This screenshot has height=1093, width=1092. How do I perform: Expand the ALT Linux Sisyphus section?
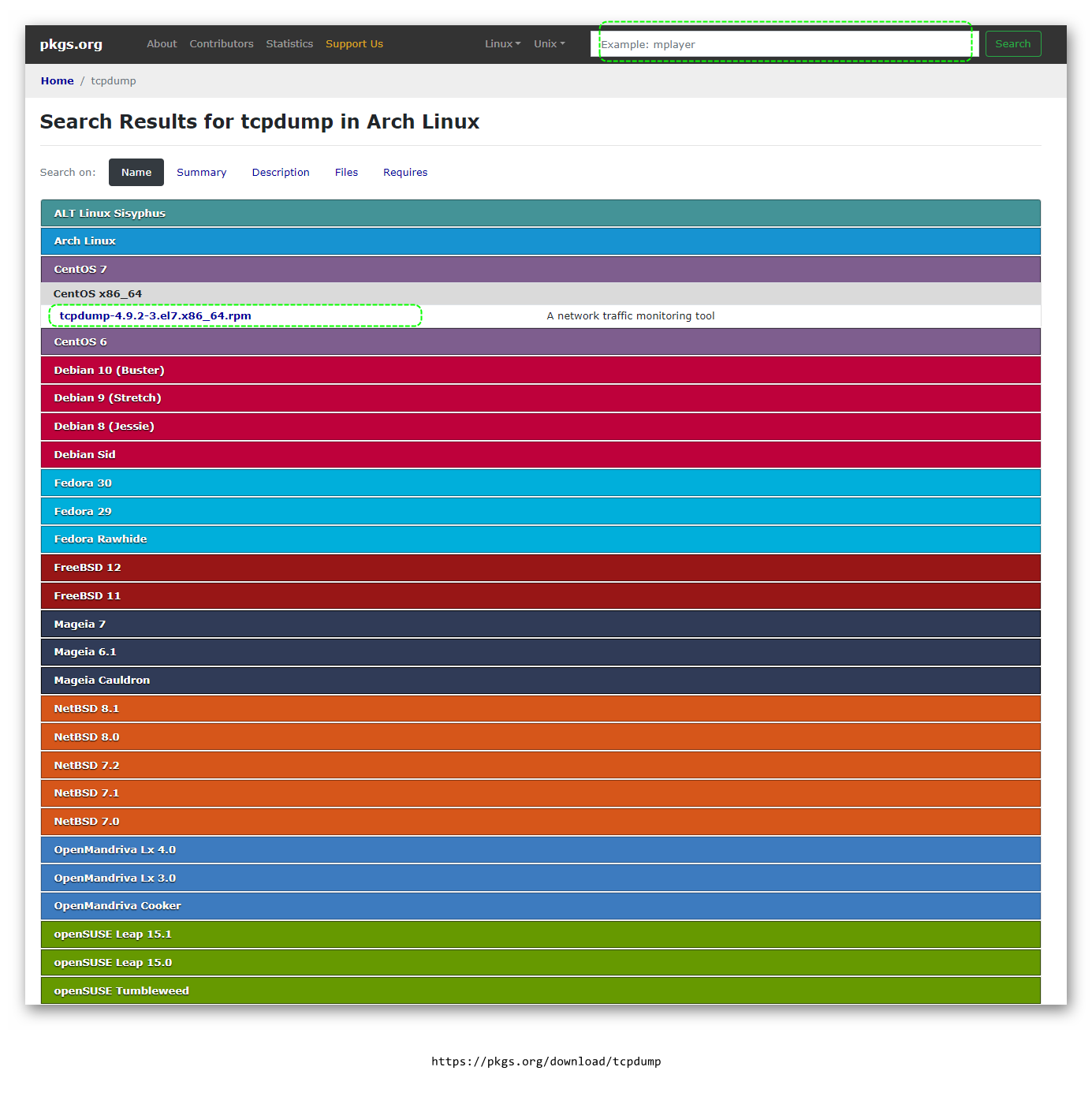(541, 213)
